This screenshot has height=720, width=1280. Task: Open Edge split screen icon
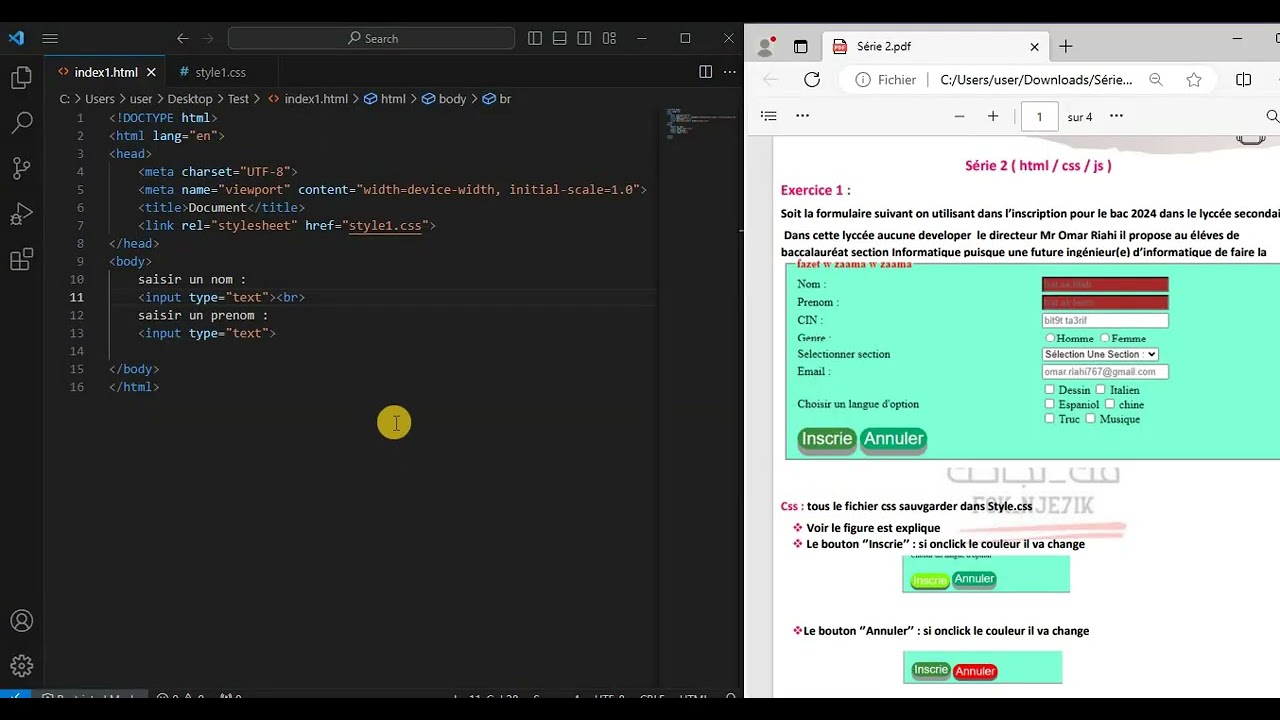pos(1243,80)
